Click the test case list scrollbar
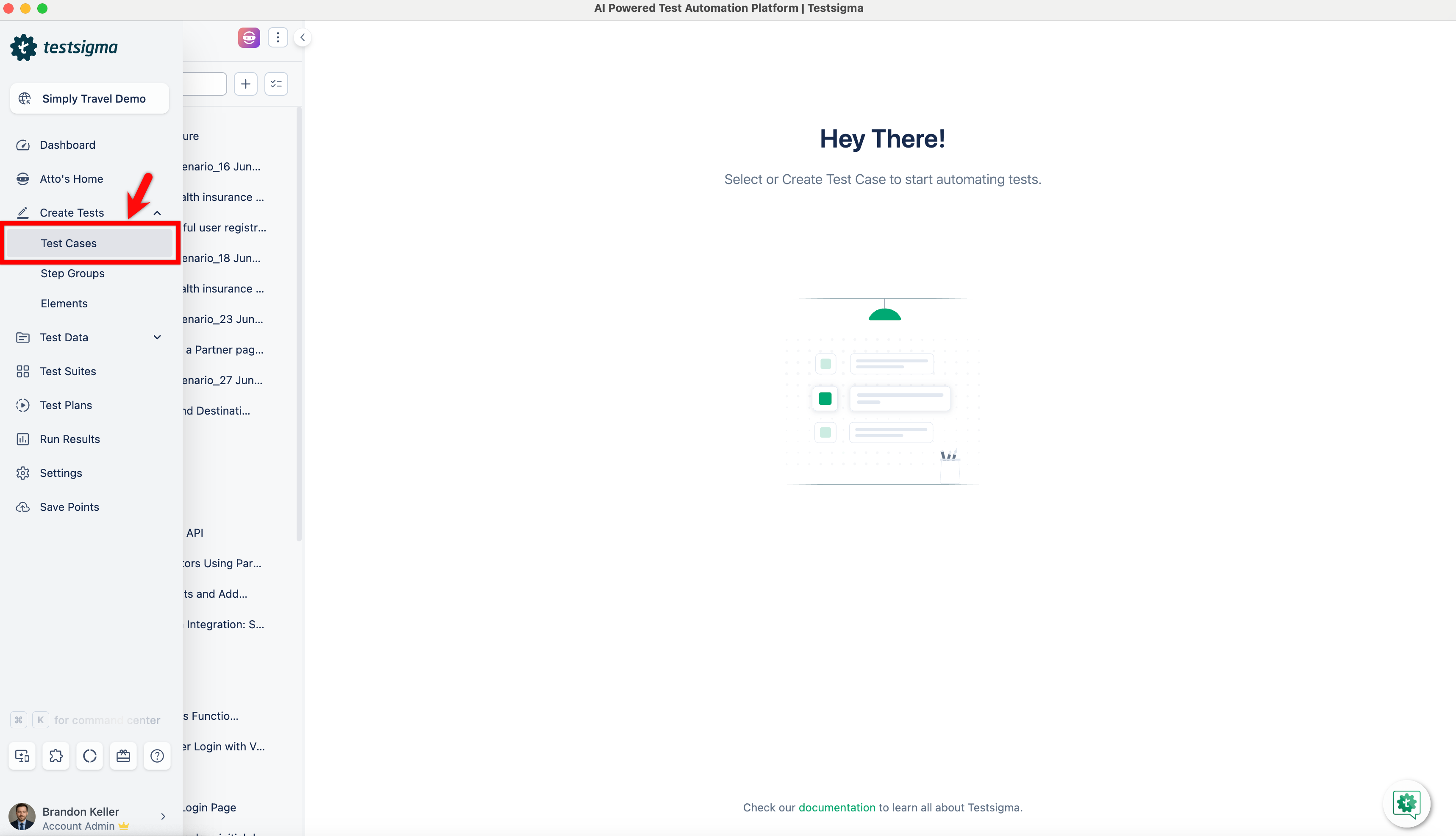This screenshot has width=1456, height=836. (299, 324)
